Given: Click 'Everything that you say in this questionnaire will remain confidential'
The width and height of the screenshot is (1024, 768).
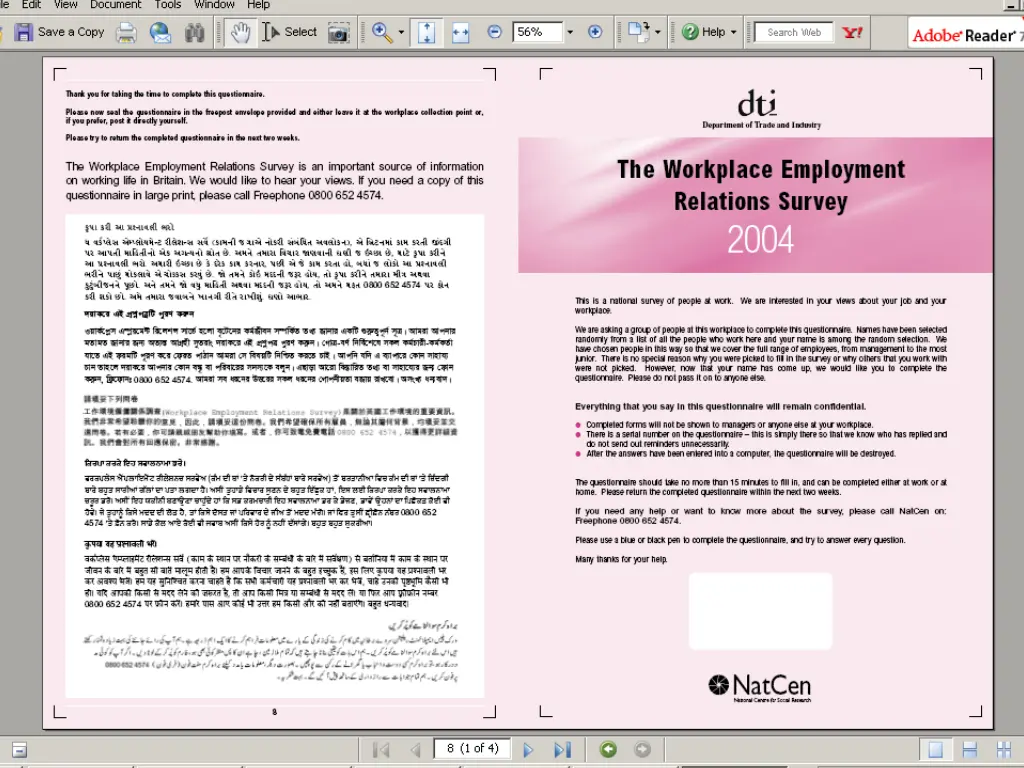Looking at the screenshot, I should (x=720, y=406).
